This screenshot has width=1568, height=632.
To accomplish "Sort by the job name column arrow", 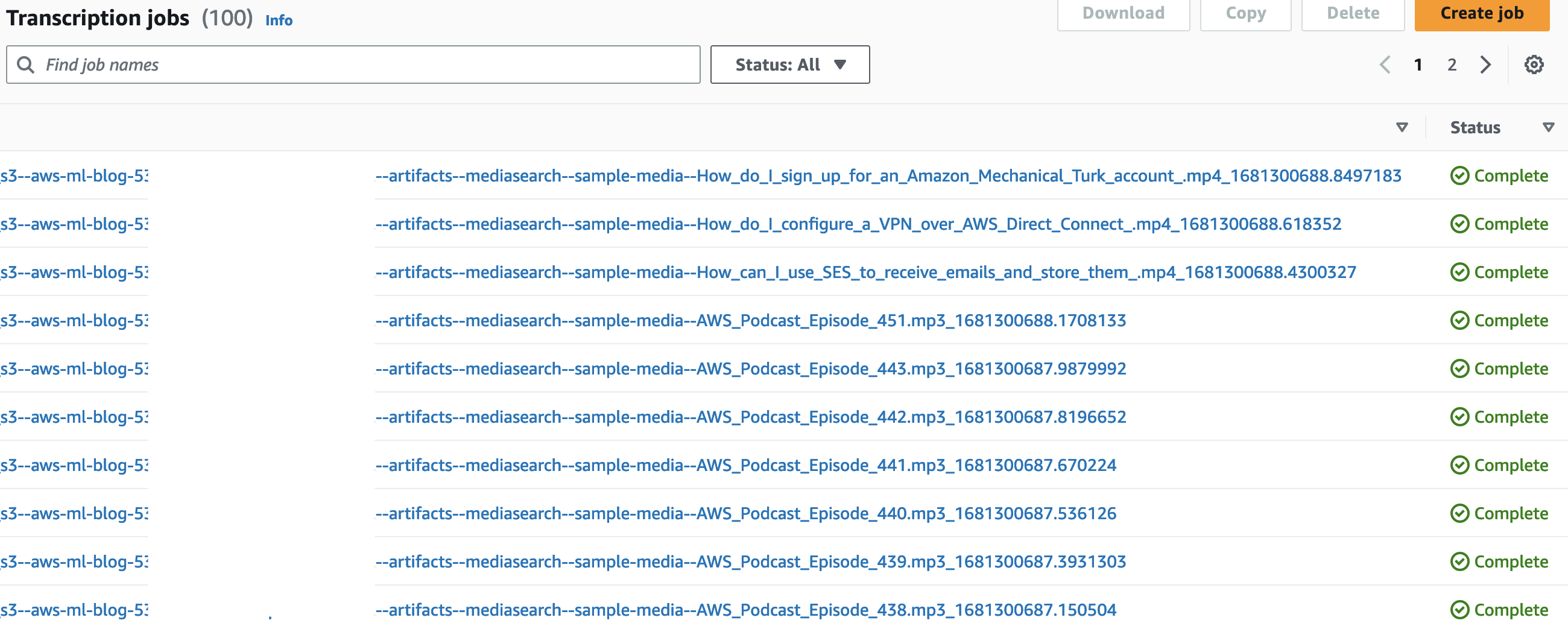I will click(1402, 127).
